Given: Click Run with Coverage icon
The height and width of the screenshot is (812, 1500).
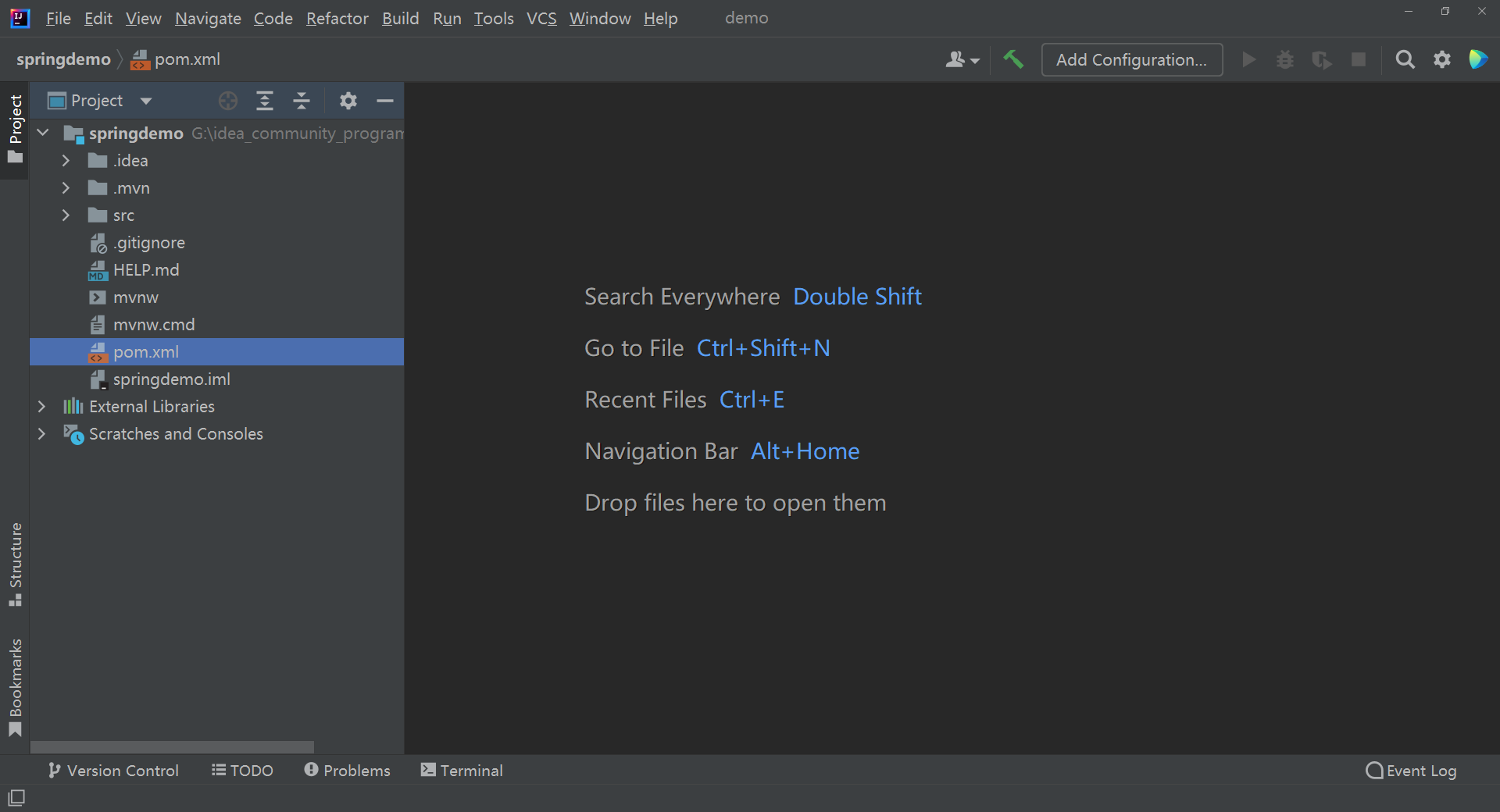Looking at the screenshot, I should click(x=1322, y=59).
